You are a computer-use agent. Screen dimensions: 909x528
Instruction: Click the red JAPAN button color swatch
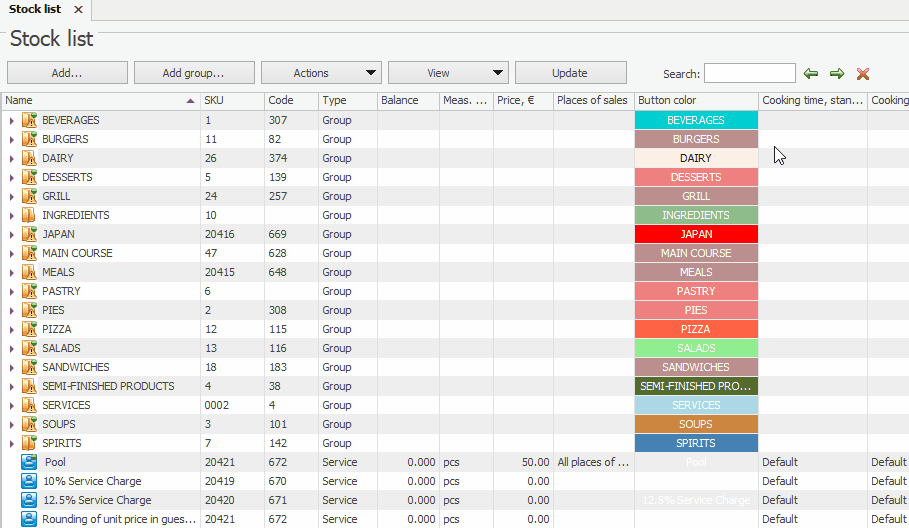point(696,234)
